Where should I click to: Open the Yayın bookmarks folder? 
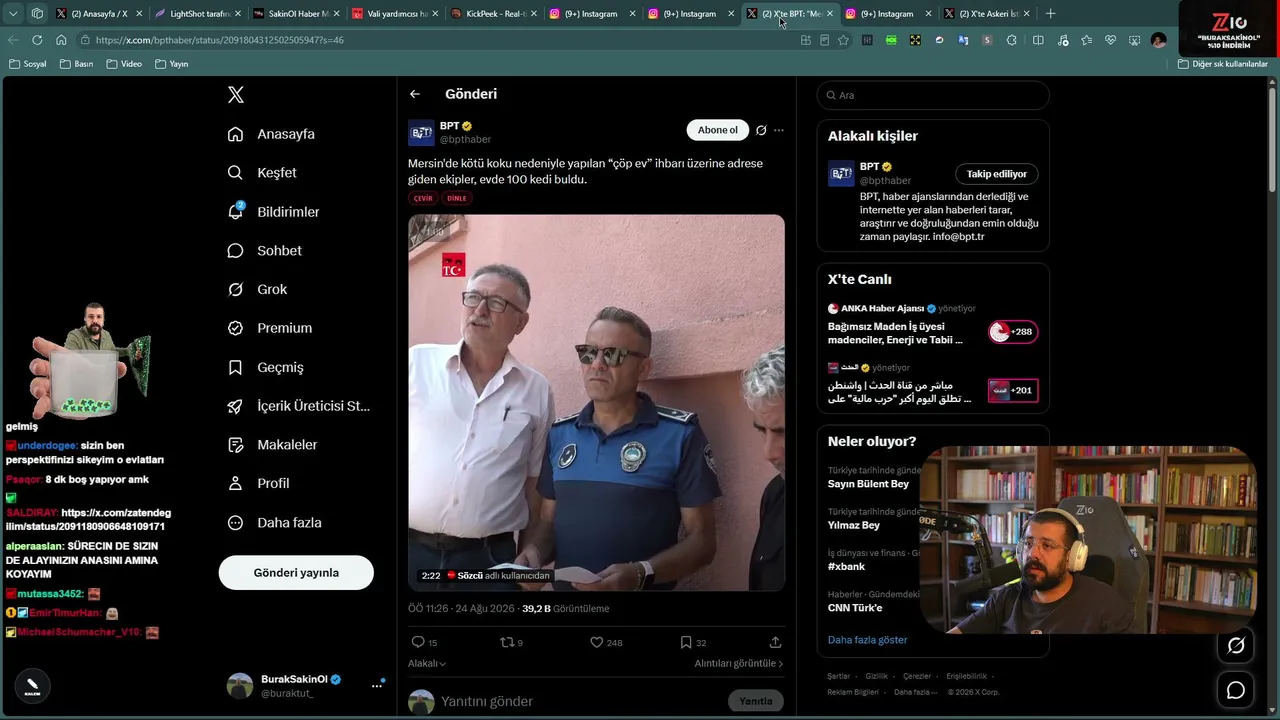[171, 64]
